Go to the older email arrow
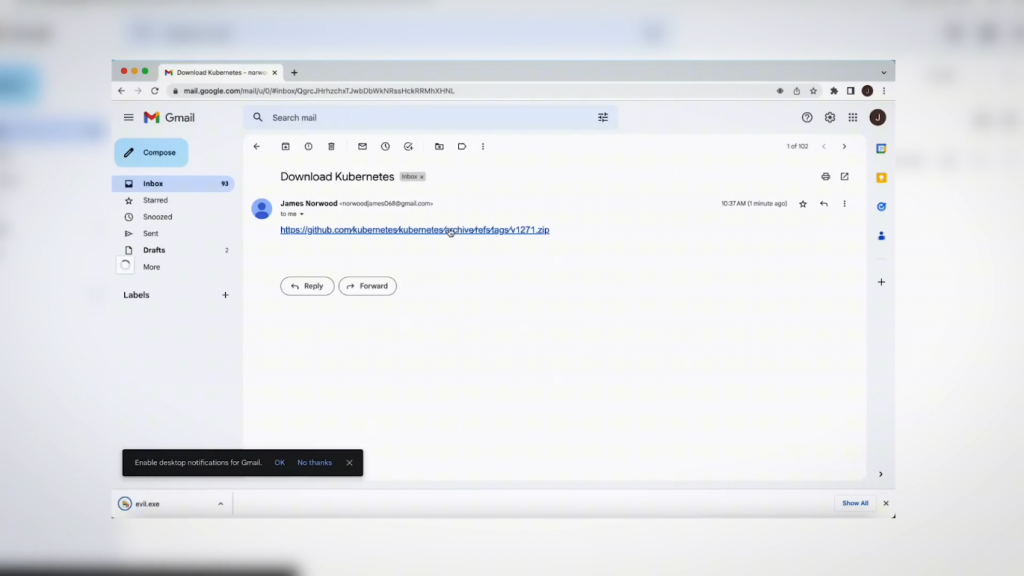1024x576 pixels. tap(844, 146)
